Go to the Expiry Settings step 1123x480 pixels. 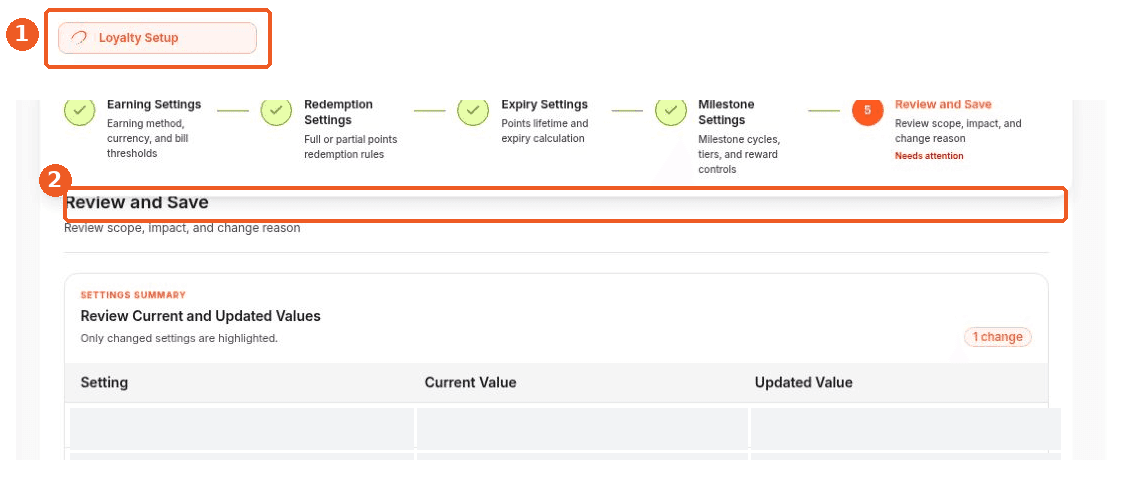(544, 105)
